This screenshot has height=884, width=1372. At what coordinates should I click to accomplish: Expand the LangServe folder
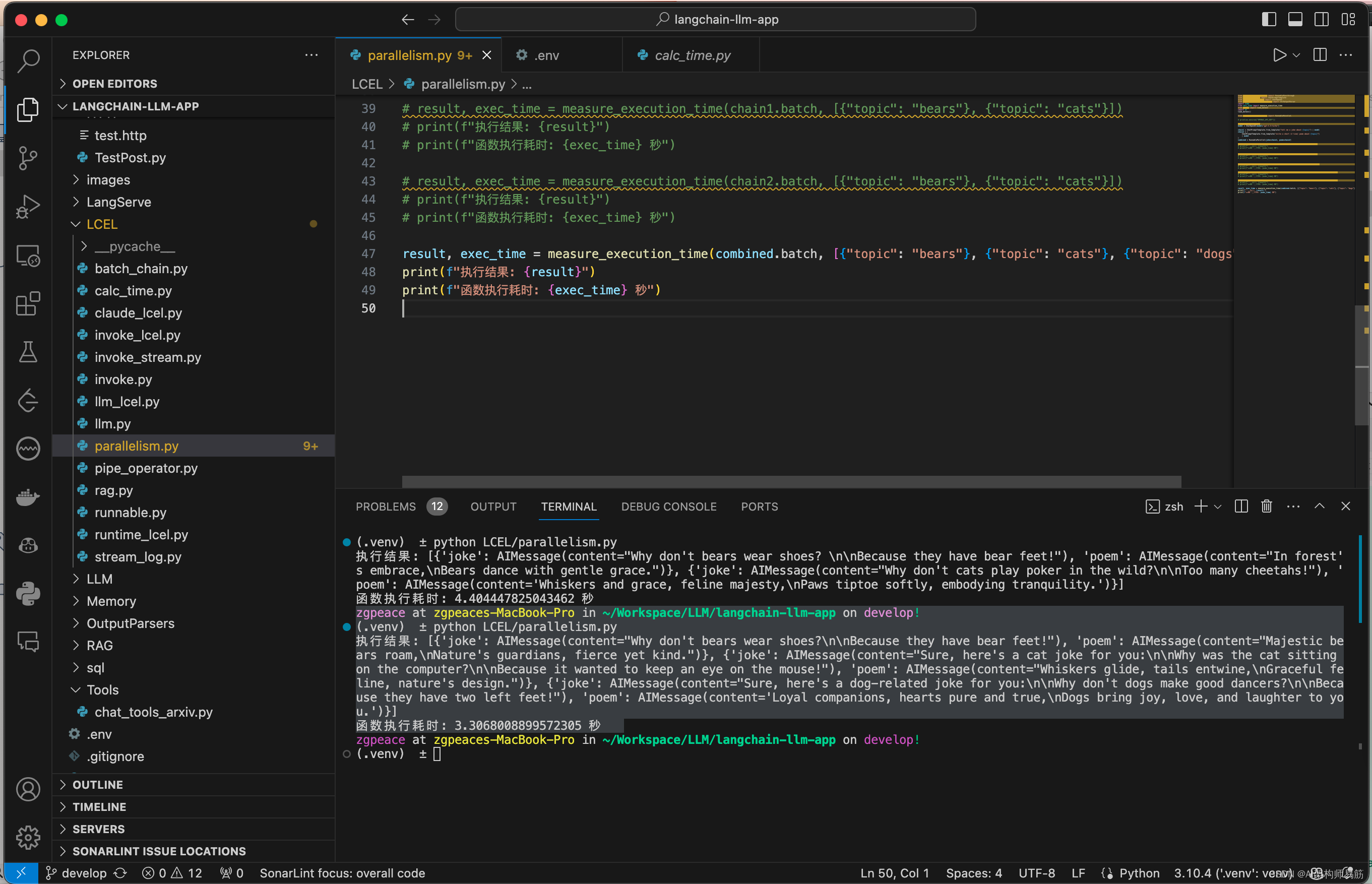[x=194, y=202]
